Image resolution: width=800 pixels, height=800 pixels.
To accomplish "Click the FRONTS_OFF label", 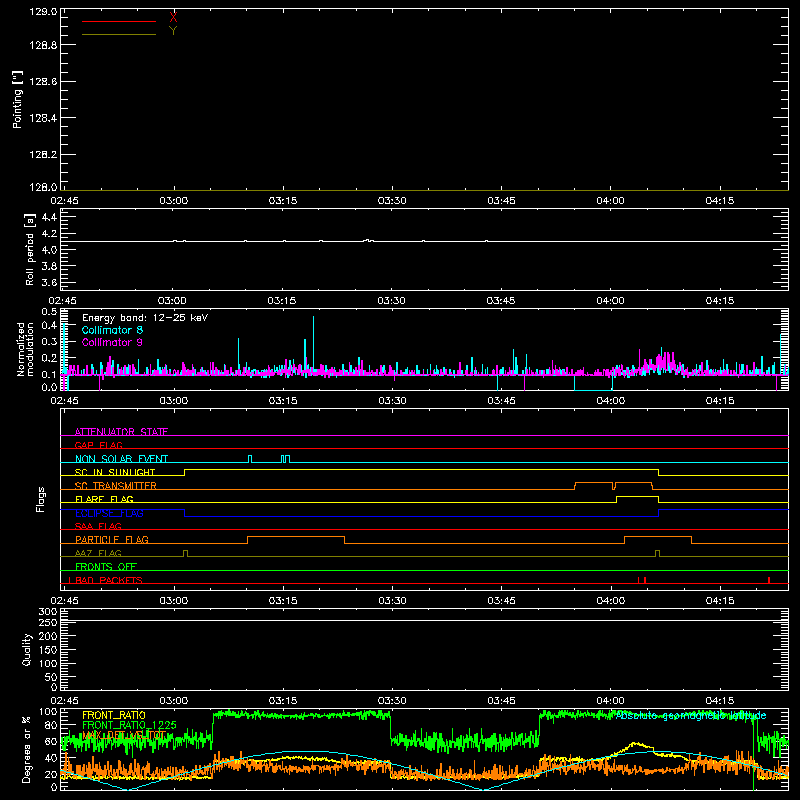I will 106,566.
